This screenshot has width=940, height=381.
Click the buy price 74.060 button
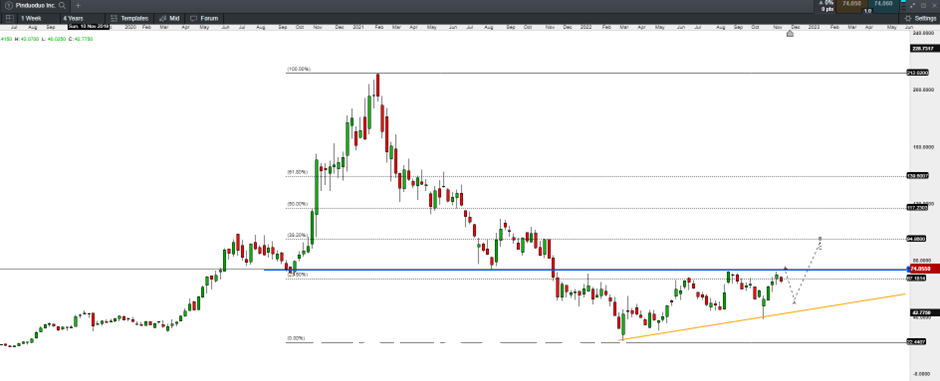pos(883,6)
